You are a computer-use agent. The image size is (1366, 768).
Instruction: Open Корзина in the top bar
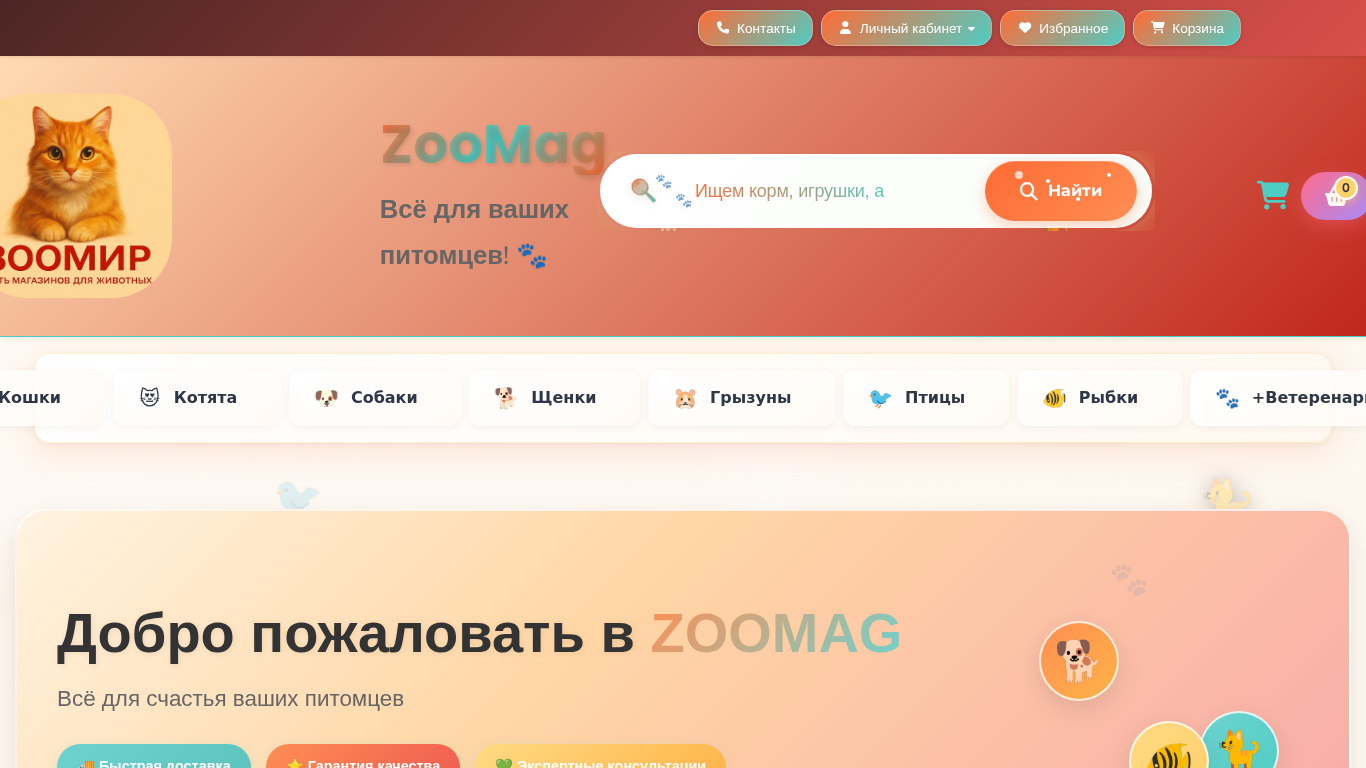tap(1187, 28)
